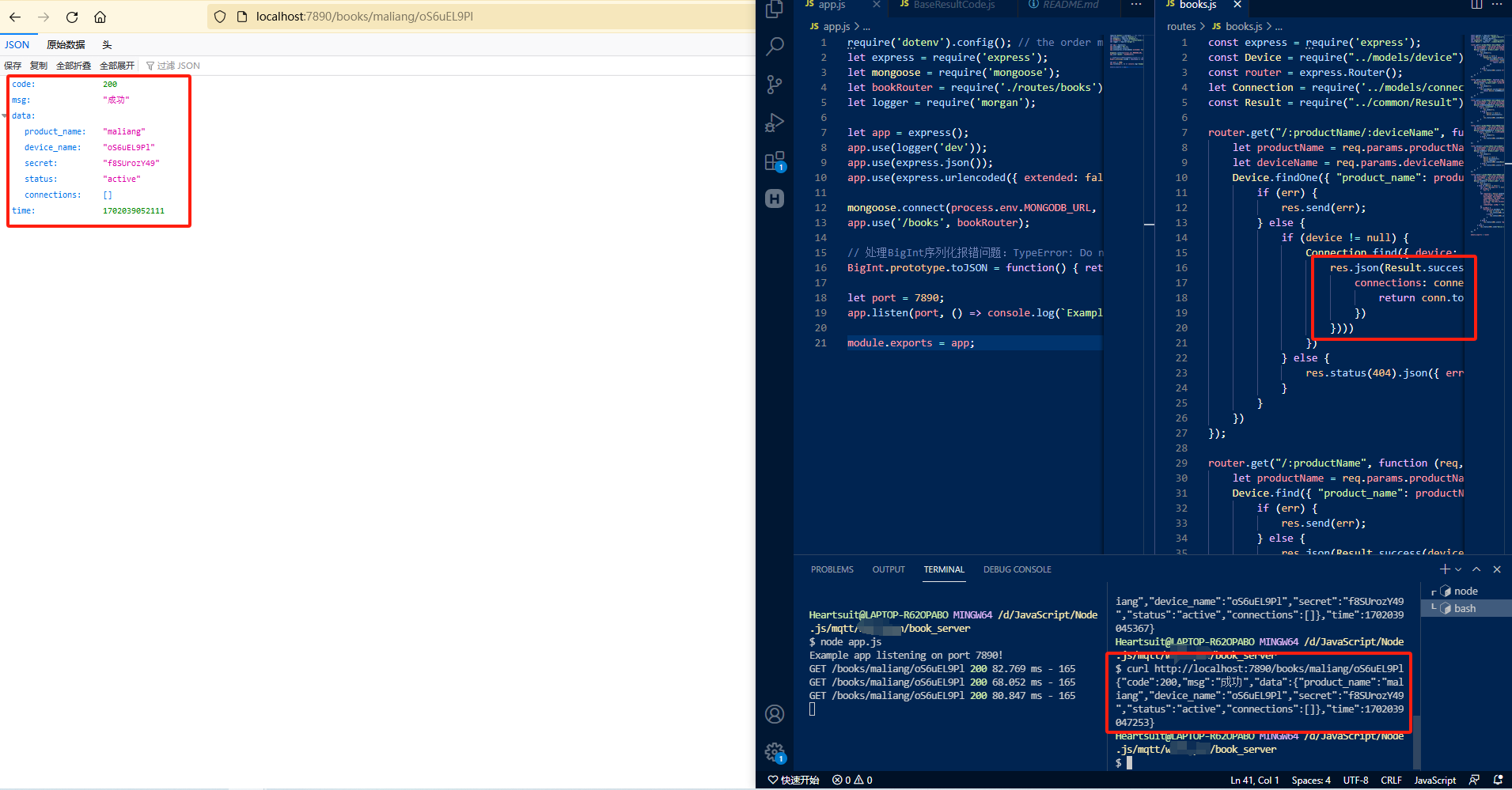Close the app.js editor tab
Screen dimensions: 1512x790
pyautogui.click(x=877, y=5)
